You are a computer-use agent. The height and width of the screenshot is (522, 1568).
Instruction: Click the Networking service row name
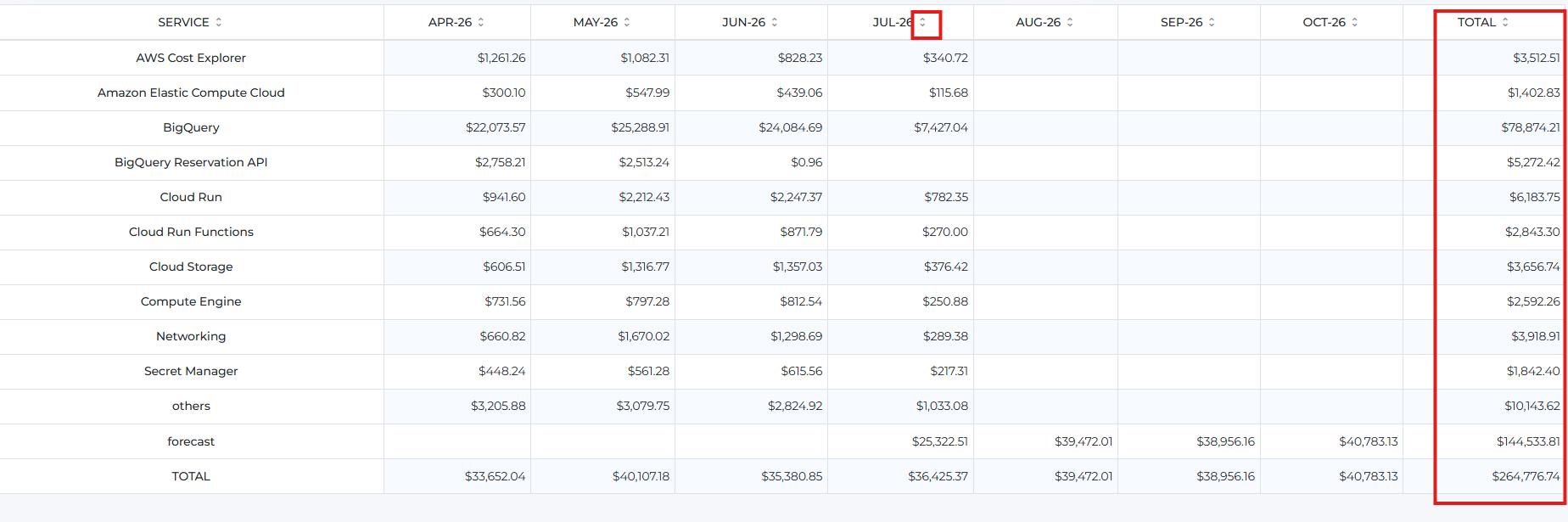pyautogui.click(x=191, y=336)
